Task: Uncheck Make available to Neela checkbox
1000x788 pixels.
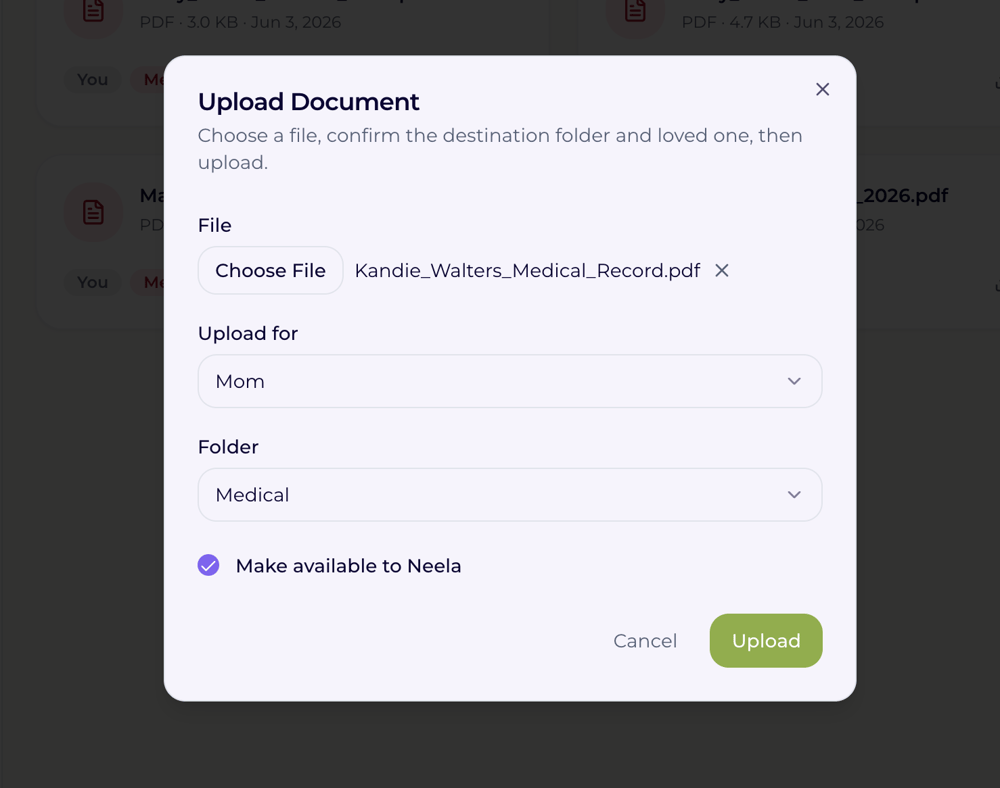Action: [209, 565]
